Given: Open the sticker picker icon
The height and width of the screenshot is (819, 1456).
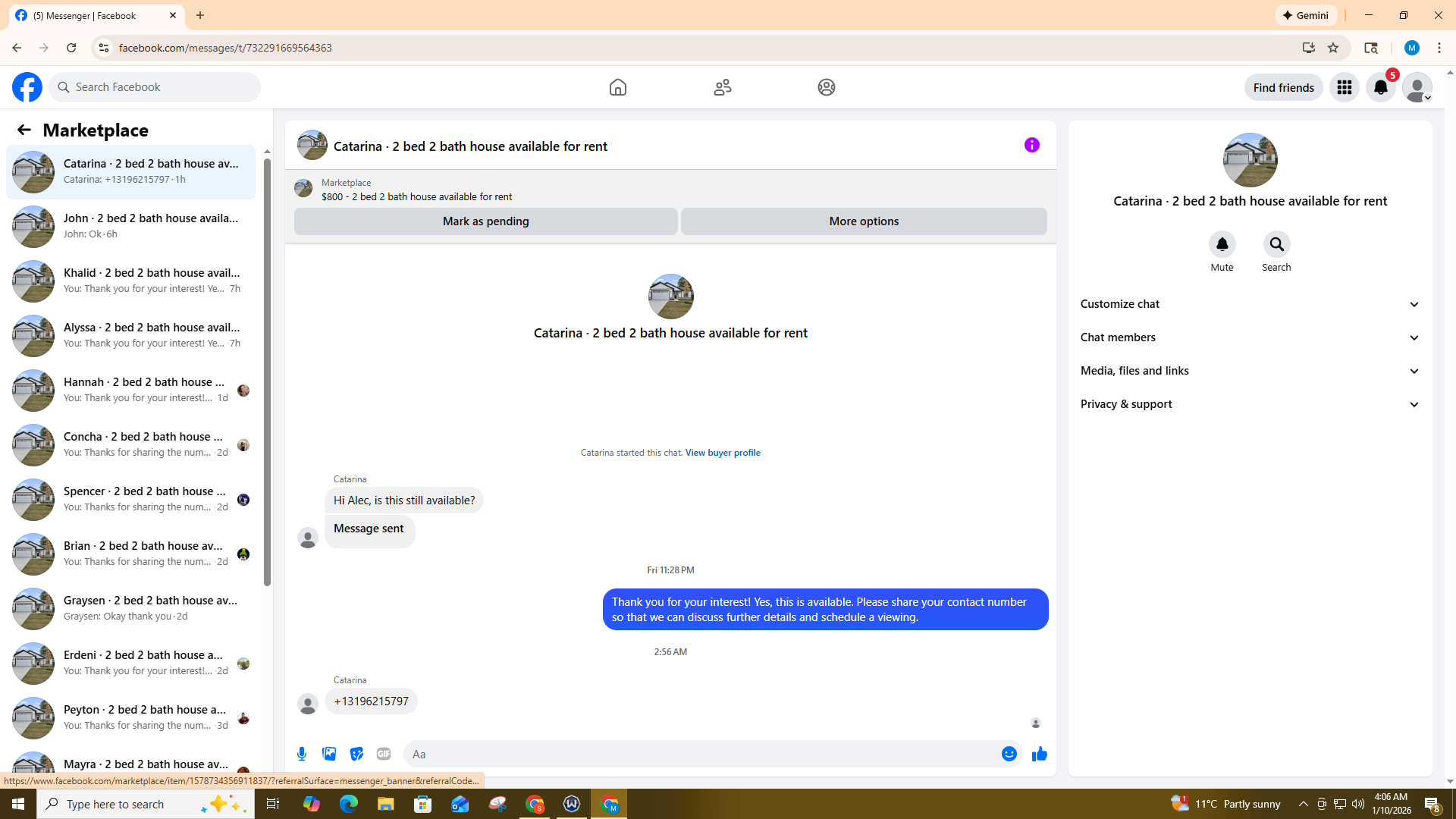Looking at the screenshot, I should point(356,754).
